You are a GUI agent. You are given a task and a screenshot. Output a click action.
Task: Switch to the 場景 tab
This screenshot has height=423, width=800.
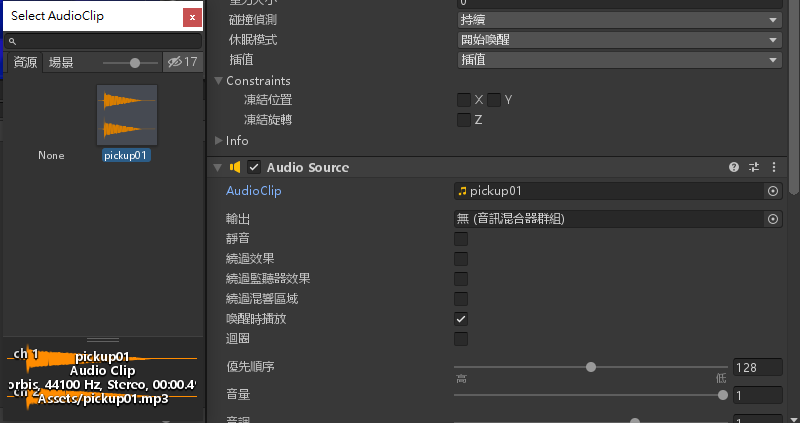[x=61, y=62]
